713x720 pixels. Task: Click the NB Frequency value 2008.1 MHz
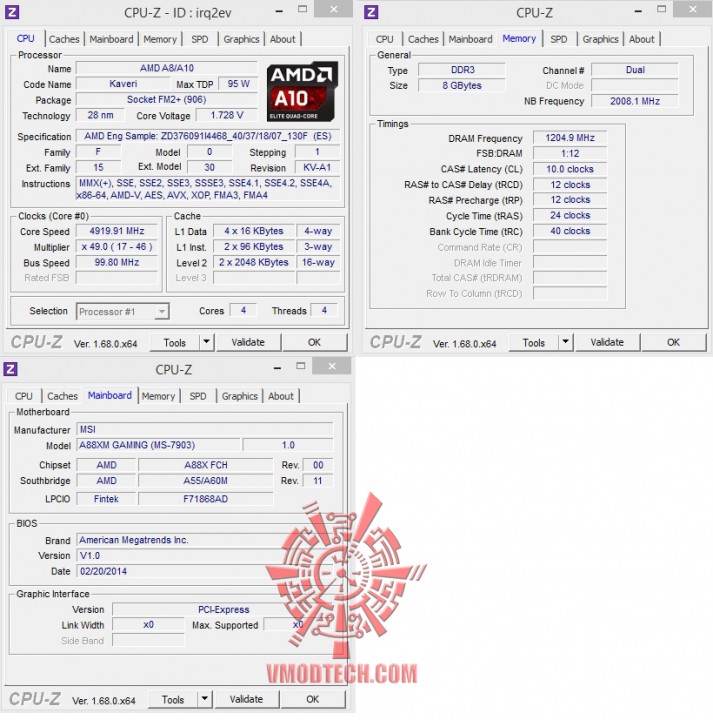[635, 101]
